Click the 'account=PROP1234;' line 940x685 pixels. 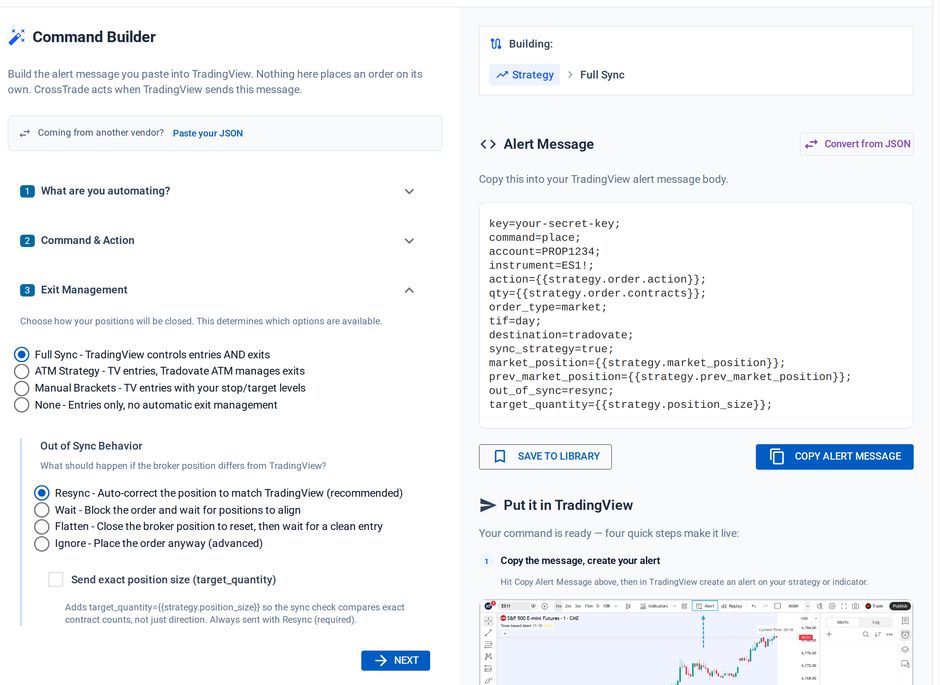[x=544, y=252]
